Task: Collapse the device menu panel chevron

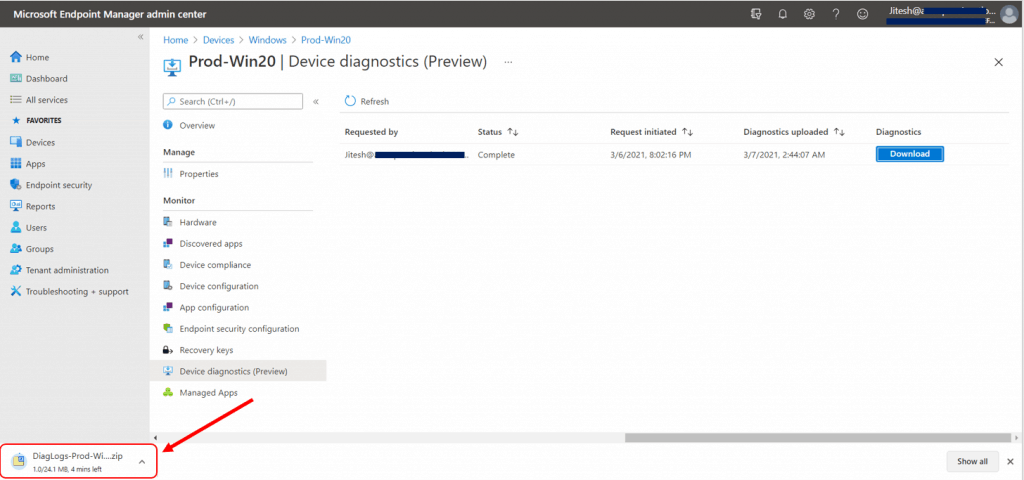Action: [316, 101]
